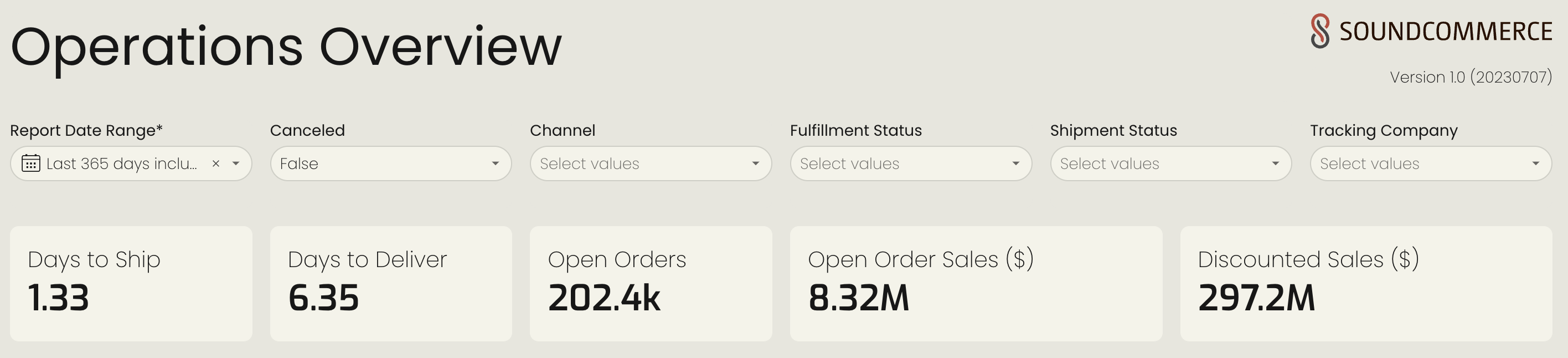Click the Last 365 days date text

[x=122, y=163]
